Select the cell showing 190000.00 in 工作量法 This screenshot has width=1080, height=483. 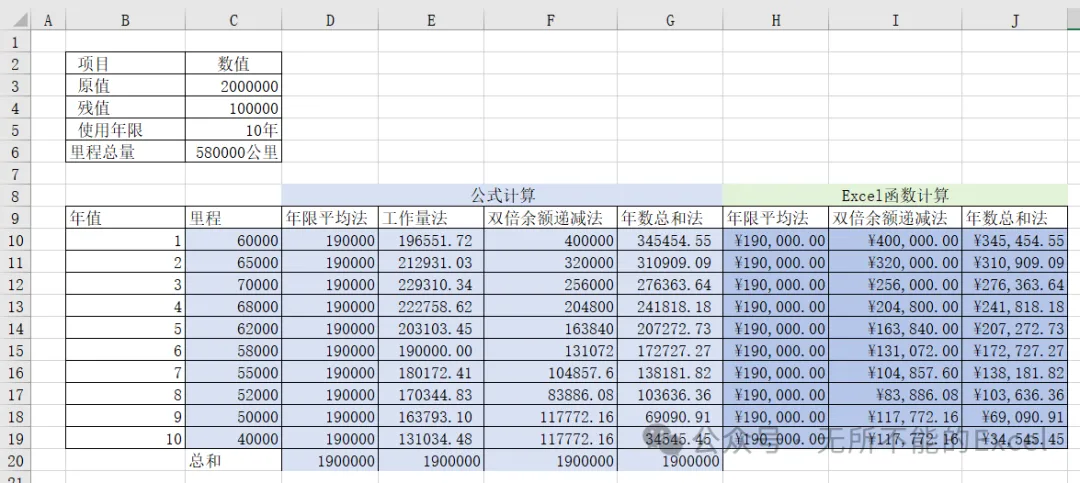pyautogui.click(x=431, y=350)
